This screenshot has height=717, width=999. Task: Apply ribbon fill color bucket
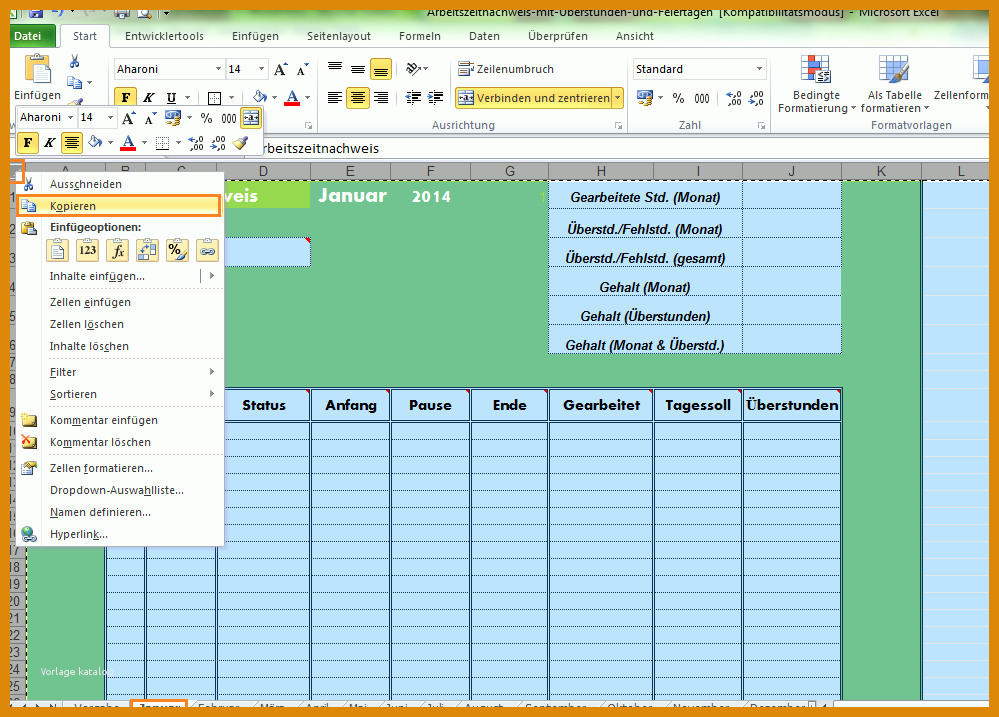(x=259, y=97)
